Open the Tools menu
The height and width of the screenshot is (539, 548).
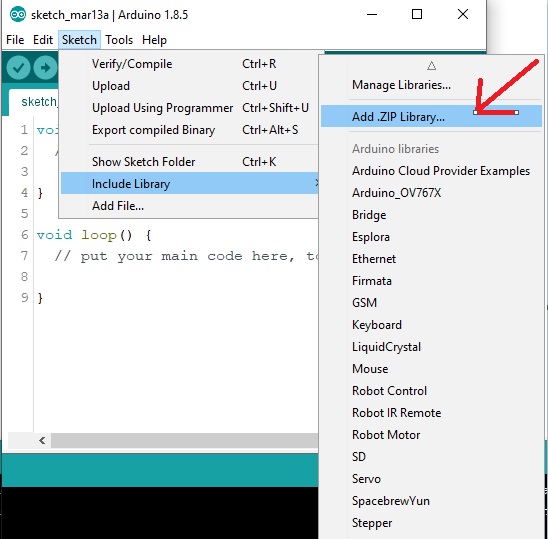click(x=119, y=40)
